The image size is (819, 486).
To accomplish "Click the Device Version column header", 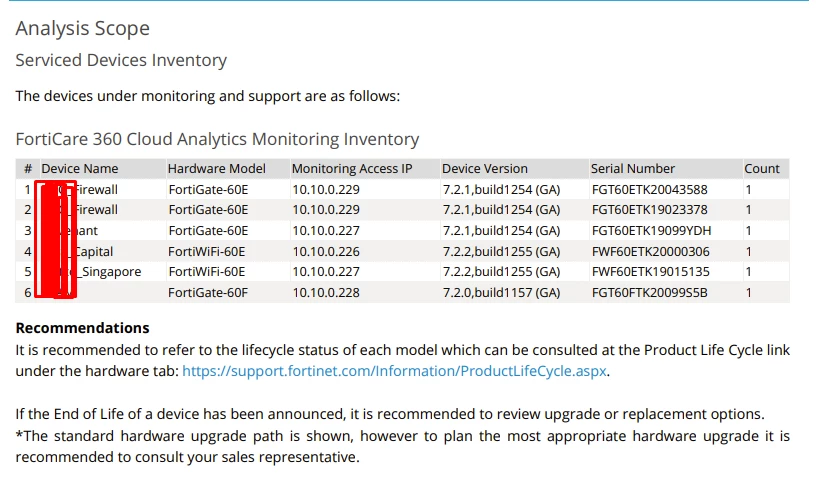I will click(x=485, y=169).
